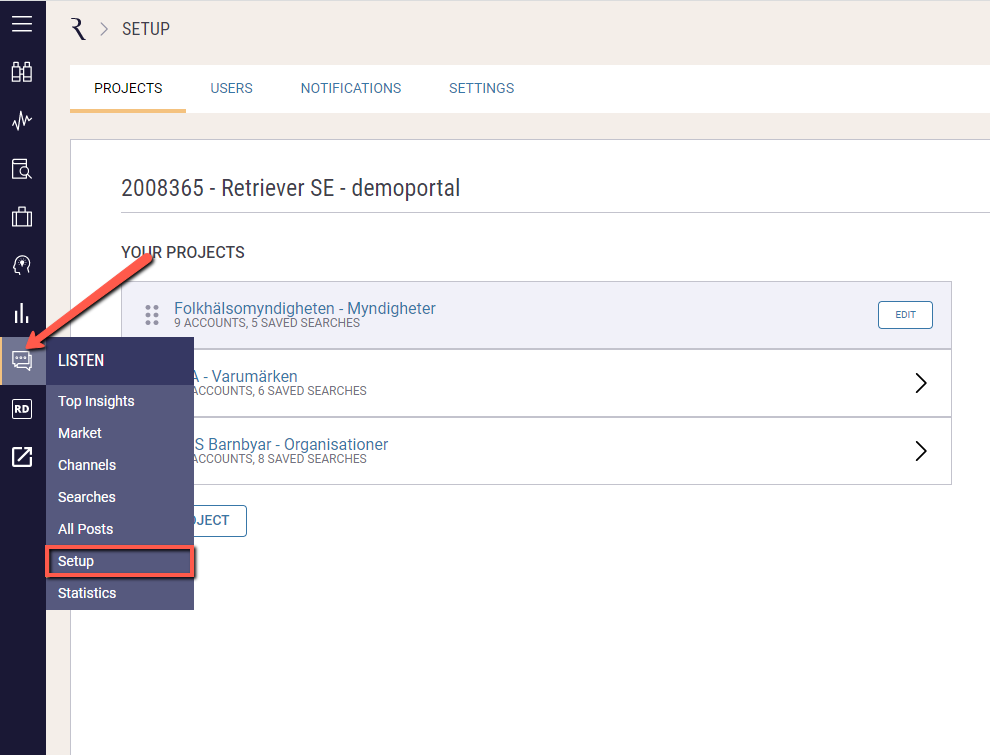This screenshot has height=755, width=990.
Task: Open the Varumärken project link
Action: click(x=246, y=376)
